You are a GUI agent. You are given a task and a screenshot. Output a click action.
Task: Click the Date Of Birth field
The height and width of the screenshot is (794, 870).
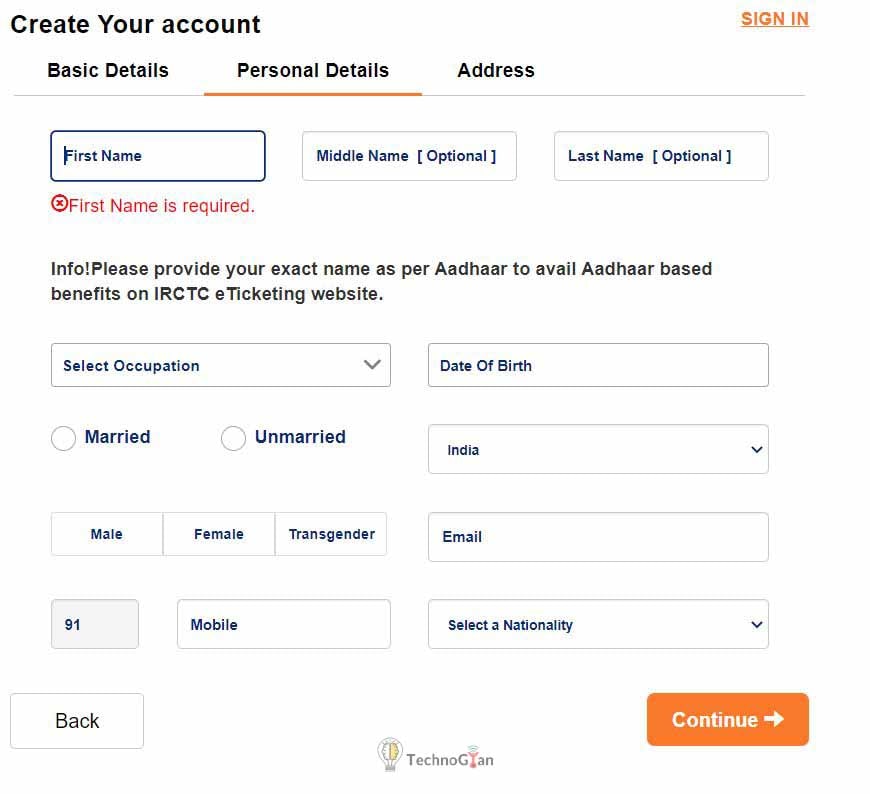click(598, 365)
